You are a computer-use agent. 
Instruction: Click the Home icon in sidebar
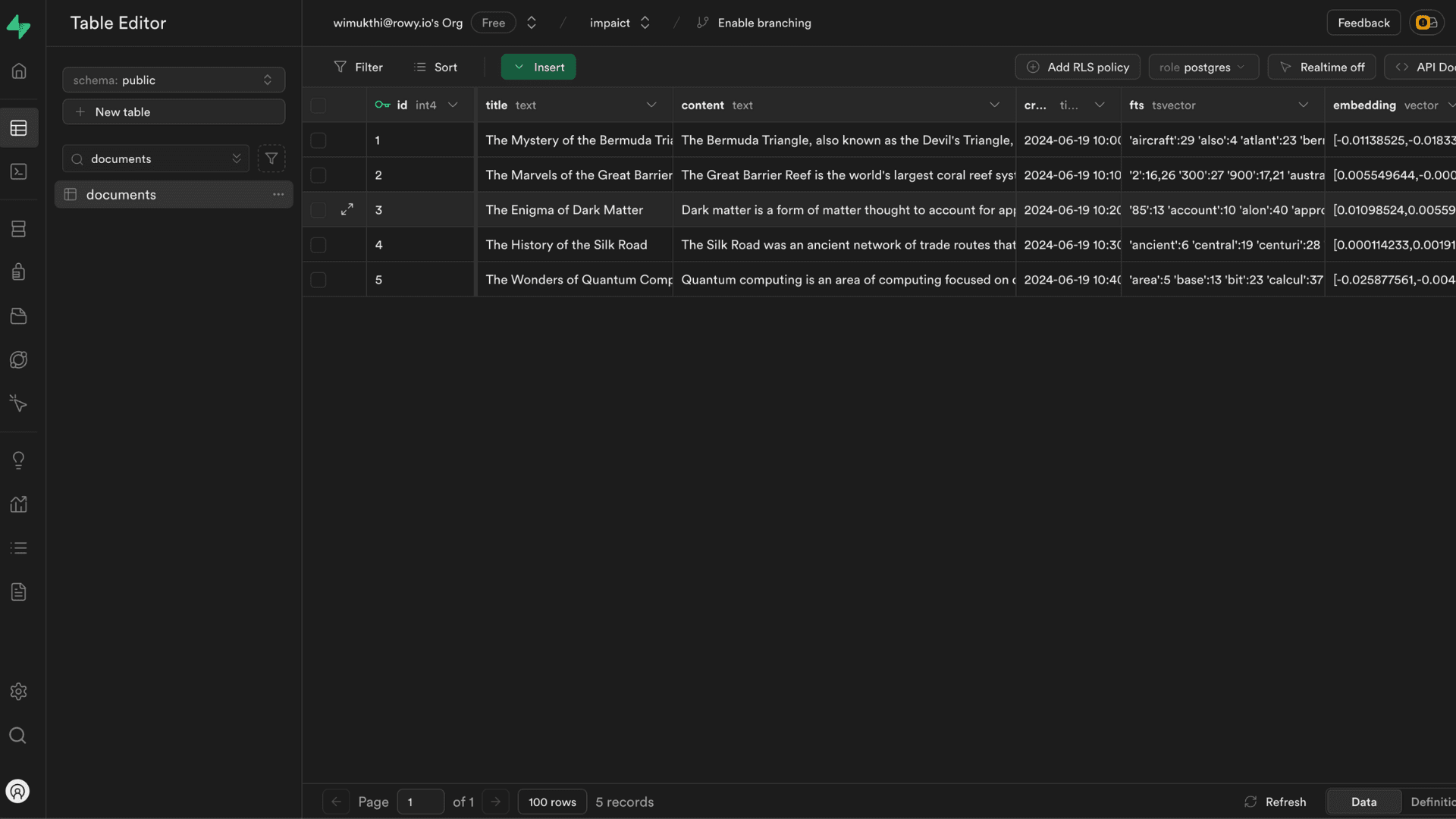click(19, 71)
